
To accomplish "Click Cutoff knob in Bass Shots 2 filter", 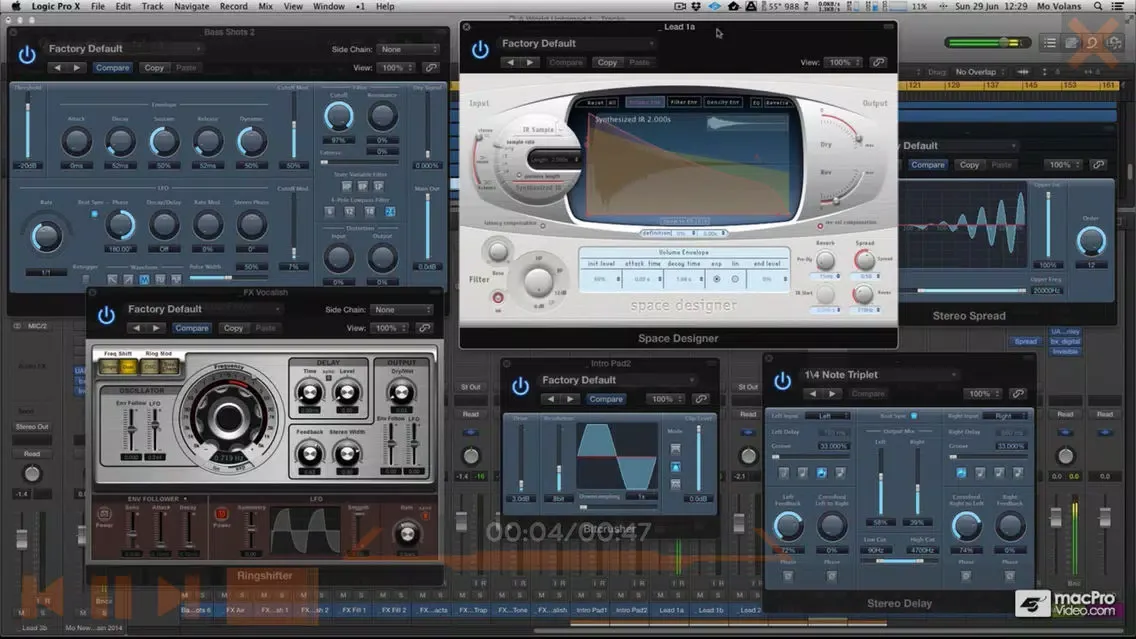I will [338, 117].
